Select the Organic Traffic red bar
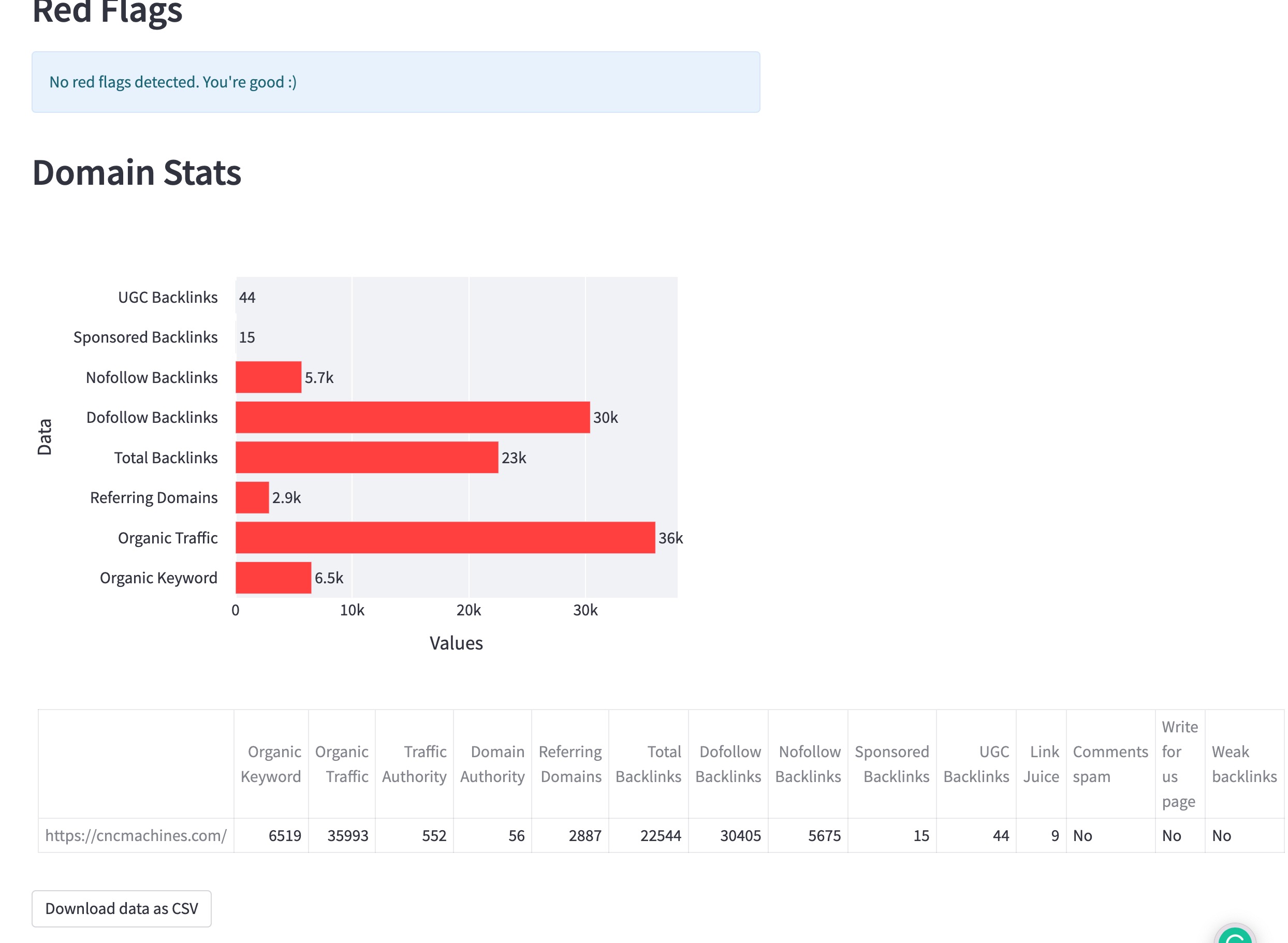Image resolution: width=1288 pixels, height=943 pixels. click(x=445, y=538)
